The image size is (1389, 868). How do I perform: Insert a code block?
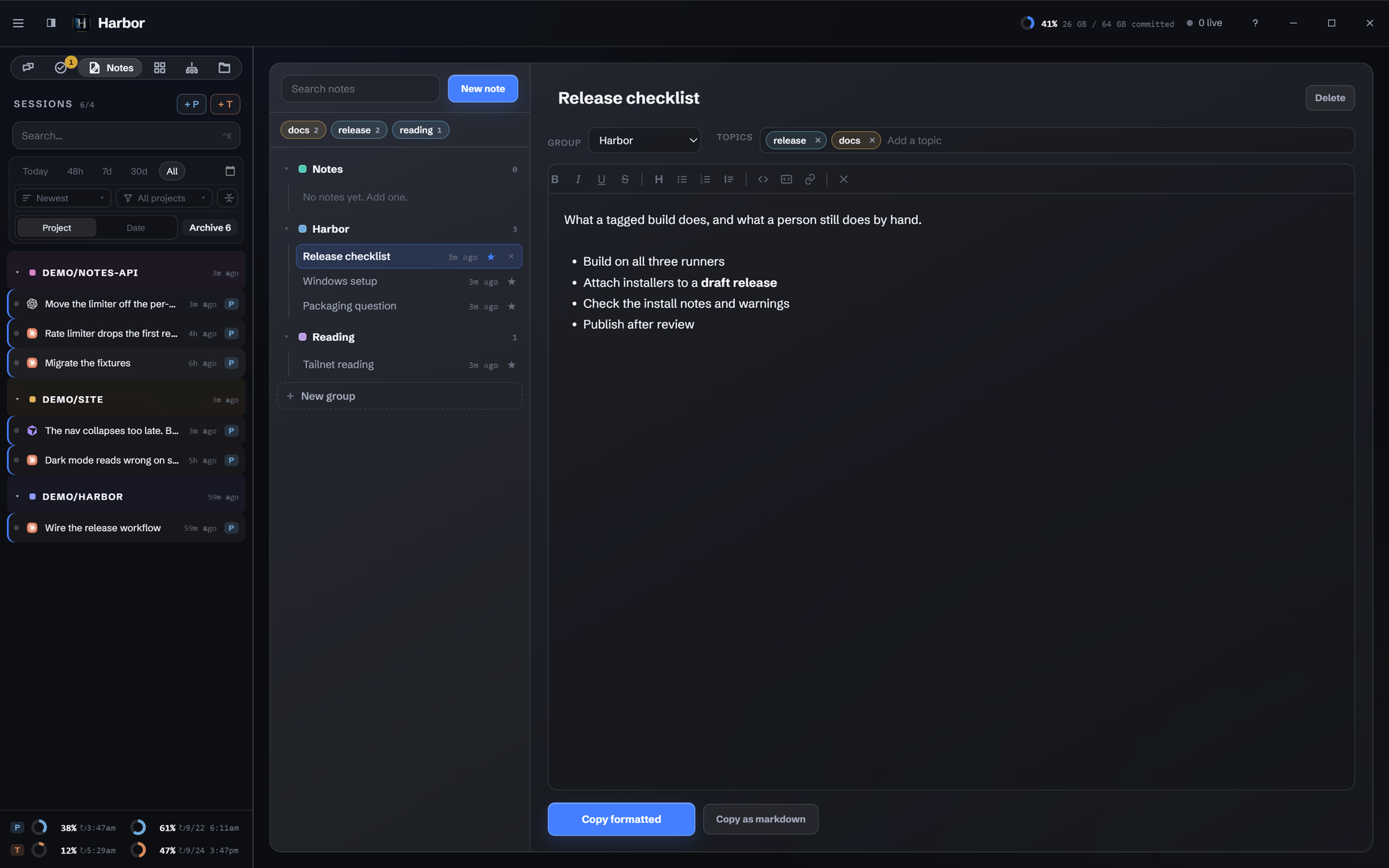coord(786,179)
